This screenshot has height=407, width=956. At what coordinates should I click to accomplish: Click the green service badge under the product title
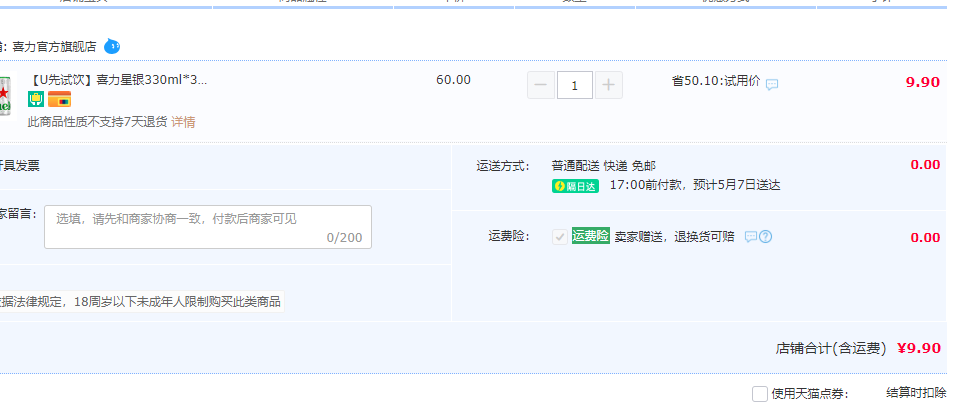(x=36, y=99)
